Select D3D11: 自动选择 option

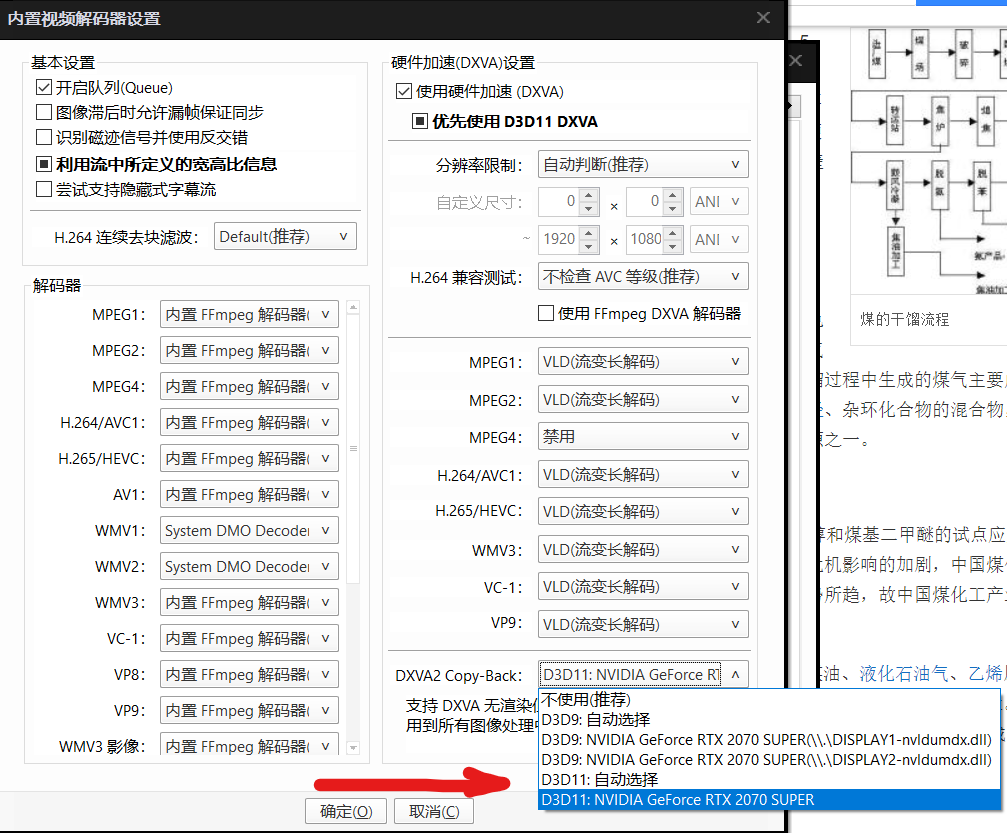(x=769, y=779)
